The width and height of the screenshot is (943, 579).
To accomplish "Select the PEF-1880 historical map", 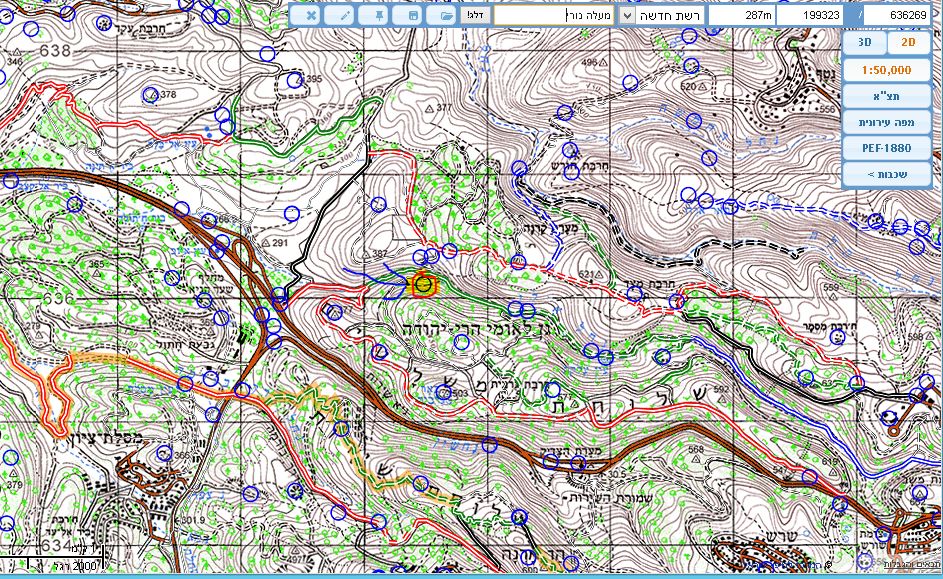I will pos(886,148).
